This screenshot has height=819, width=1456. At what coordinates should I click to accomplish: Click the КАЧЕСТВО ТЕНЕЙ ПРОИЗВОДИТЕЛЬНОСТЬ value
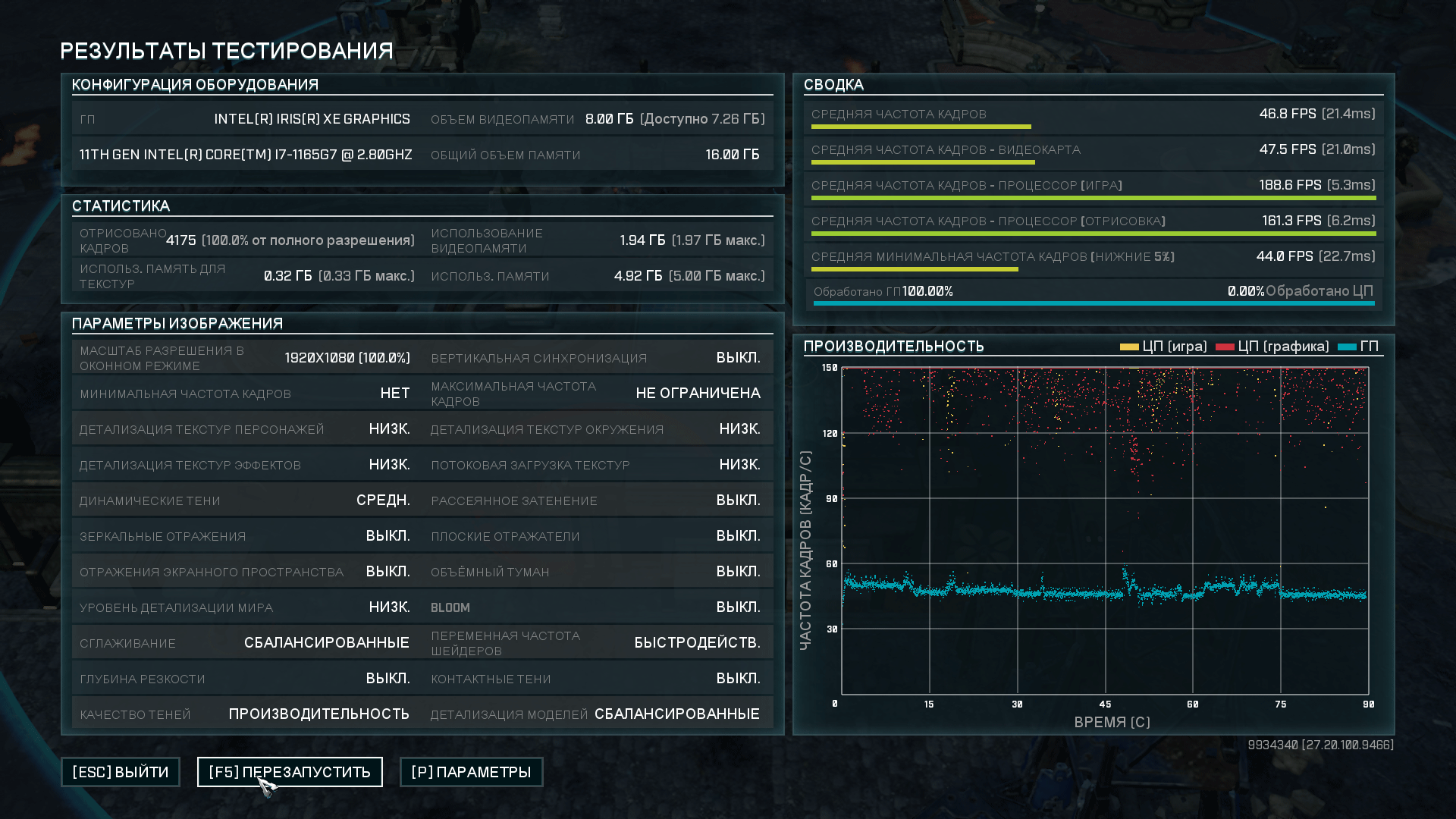318,714
